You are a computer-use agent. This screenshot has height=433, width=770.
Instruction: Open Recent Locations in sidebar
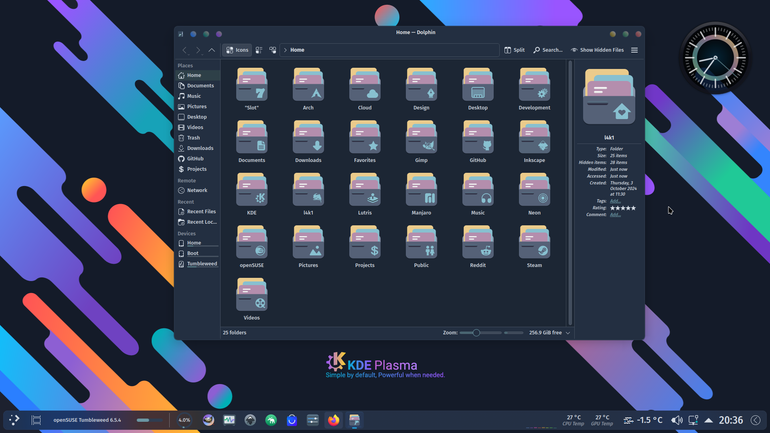[198, 222]
